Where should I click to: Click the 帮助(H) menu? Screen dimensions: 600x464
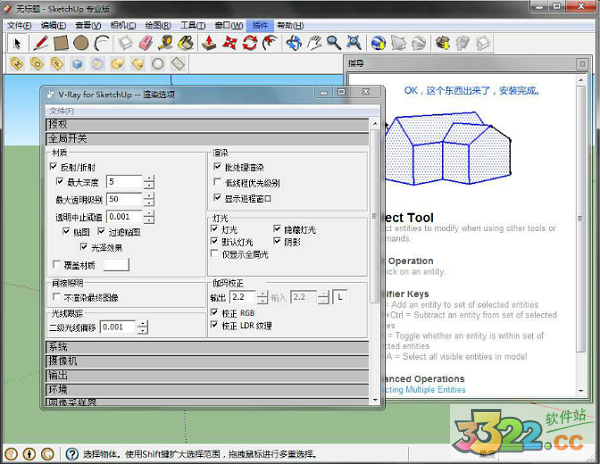pyautogui.click(x=290, y=26)
